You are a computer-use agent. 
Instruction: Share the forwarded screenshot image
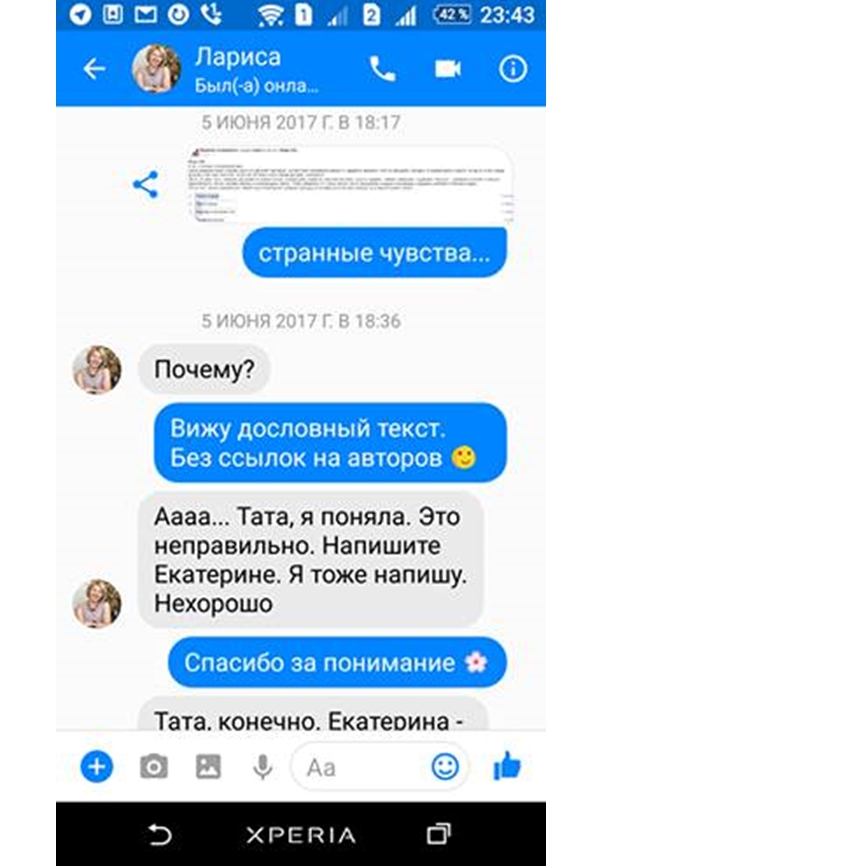point(146,184)
